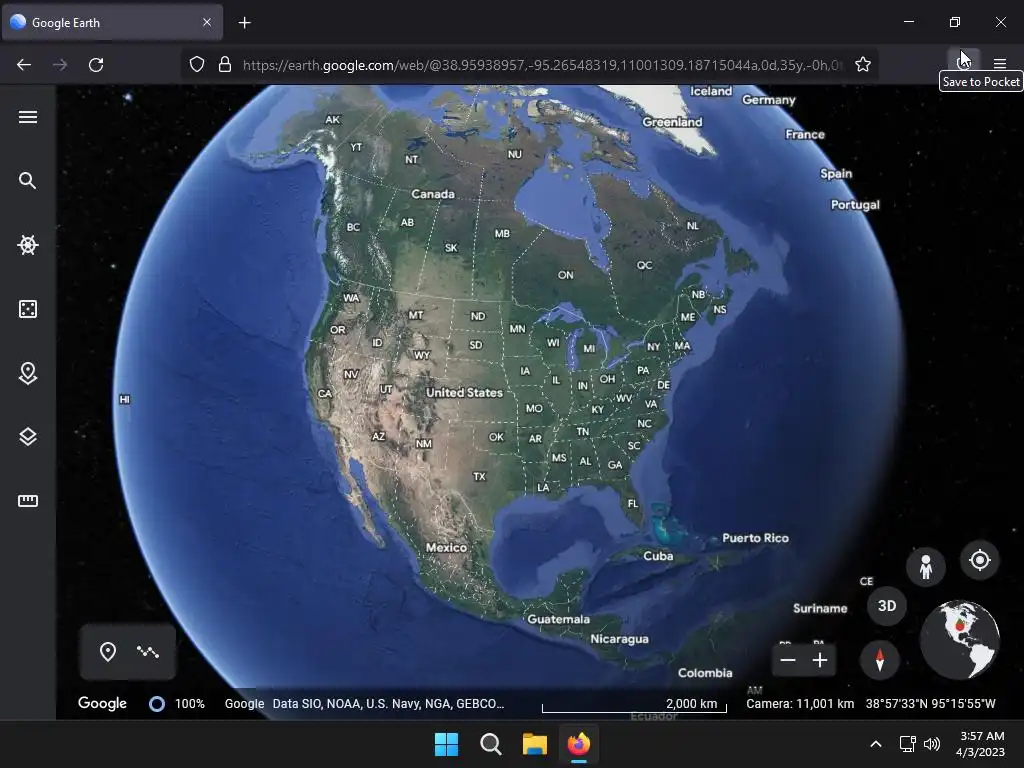Viewport: 1024px width, 768px height.
Task: Click the 100% loading indicator
Action: [x=177, y=703]
